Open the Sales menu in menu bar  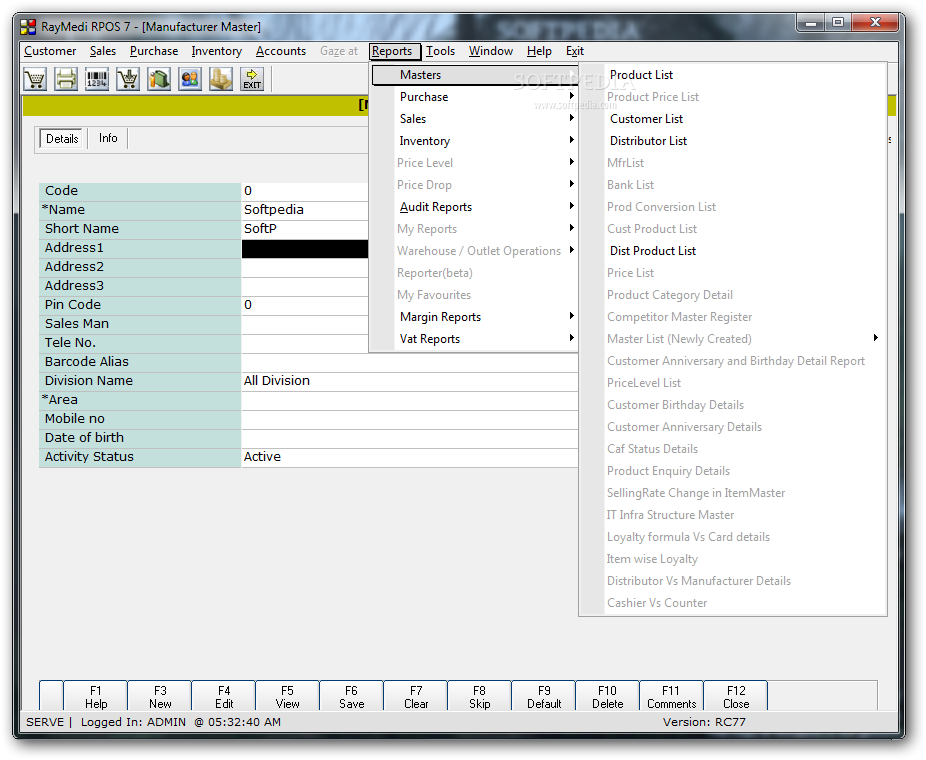[103, 51]
